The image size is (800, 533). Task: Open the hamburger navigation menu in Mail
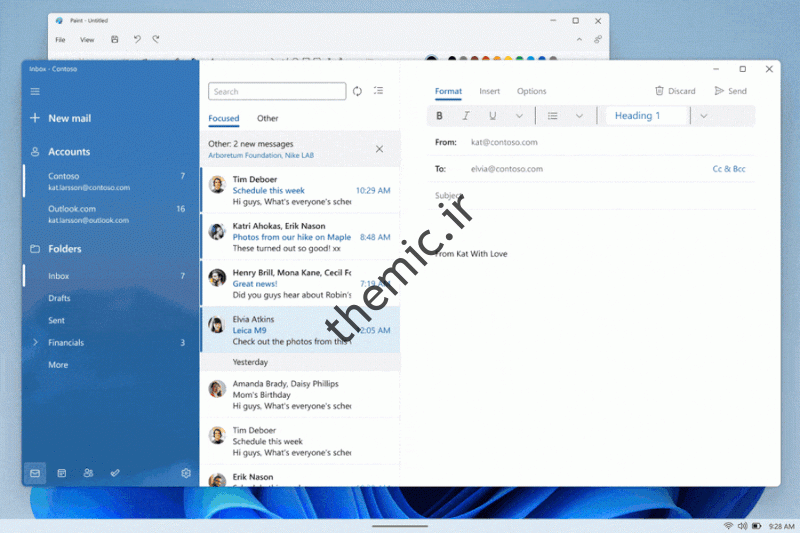(x=35, y=91)
